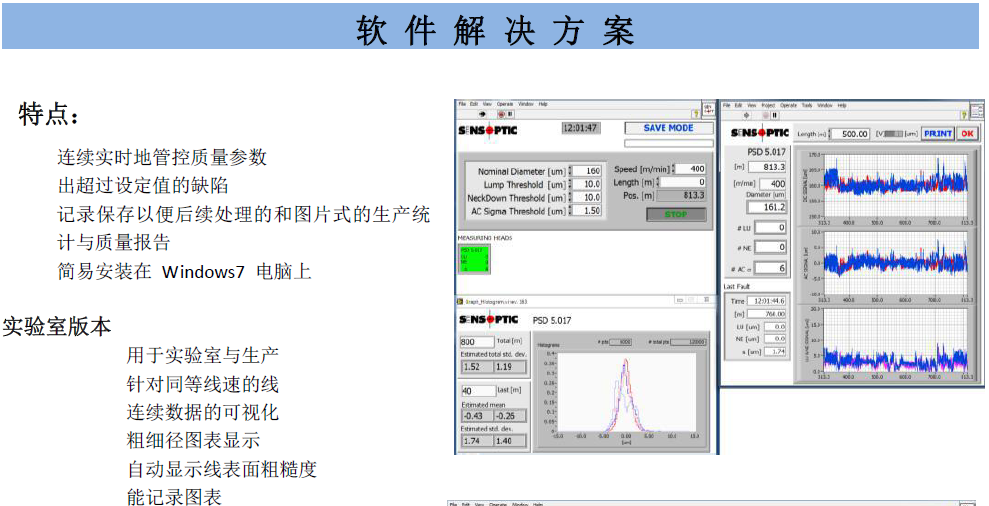Open the Operate menu in left window

(504, 104)
